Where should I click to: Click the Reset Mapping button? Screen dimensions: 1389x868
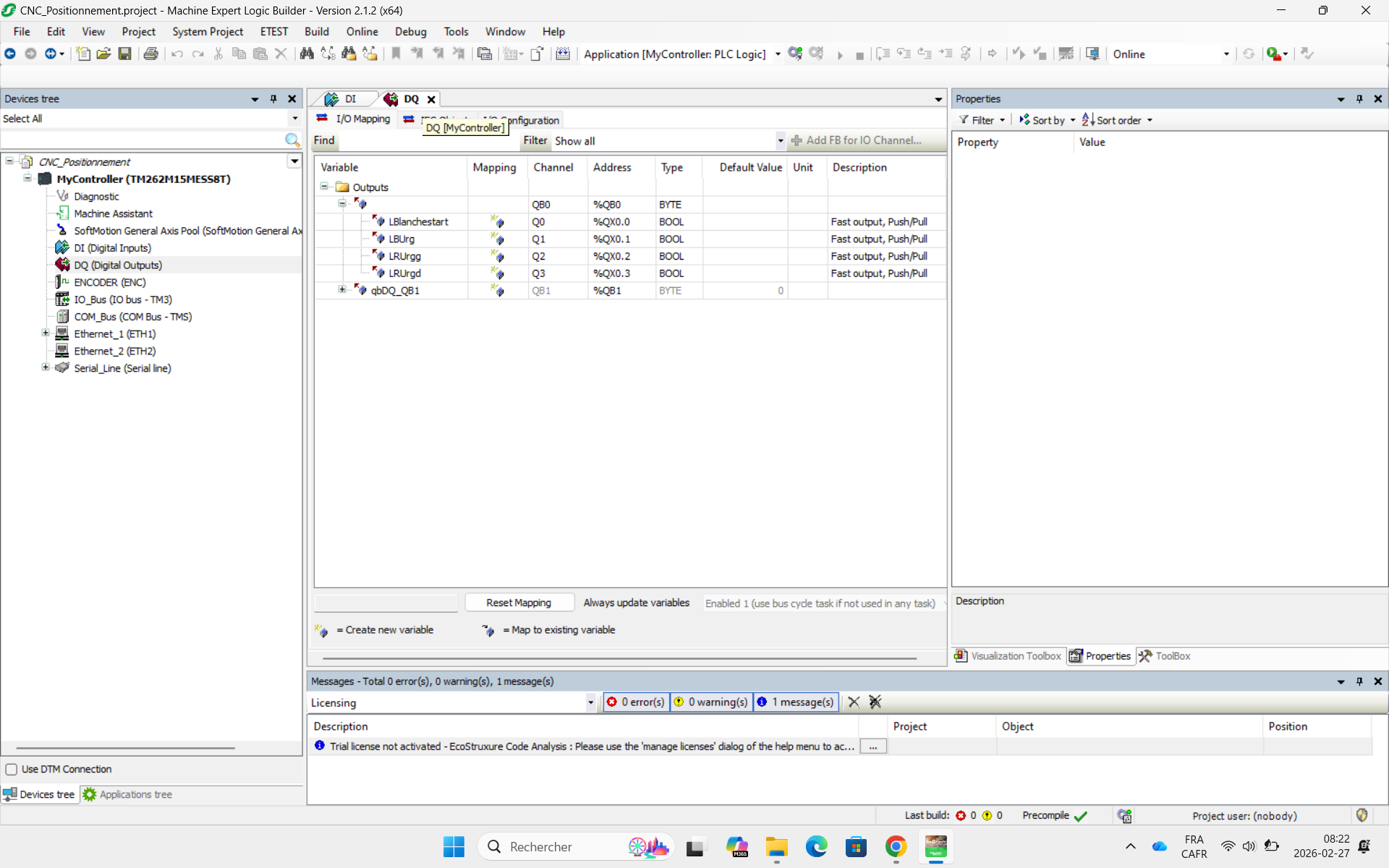point(518,603)
